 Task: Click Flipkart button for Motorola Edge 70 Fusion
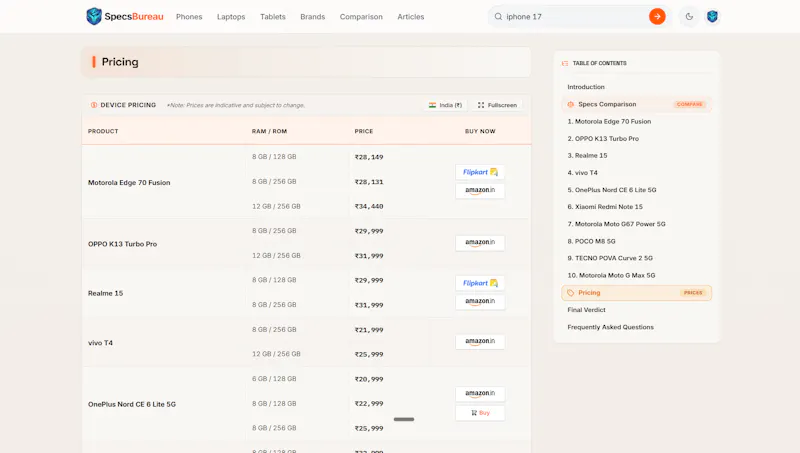tap(480, 172)
